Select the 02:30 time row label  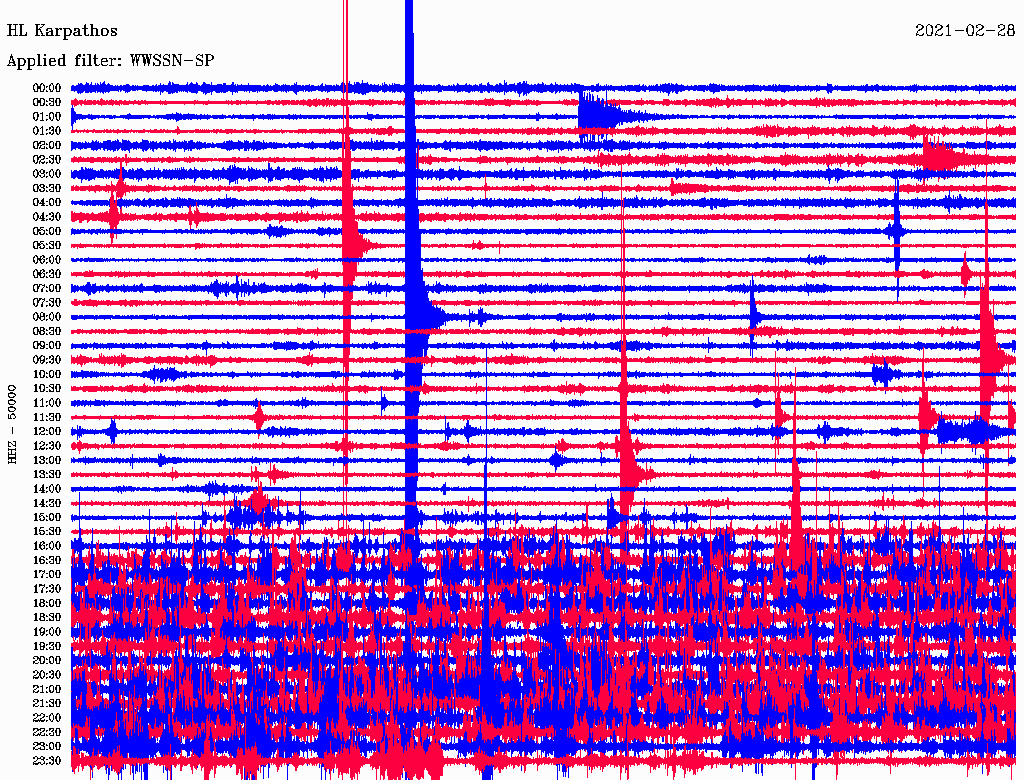click(x=47, y=159)
